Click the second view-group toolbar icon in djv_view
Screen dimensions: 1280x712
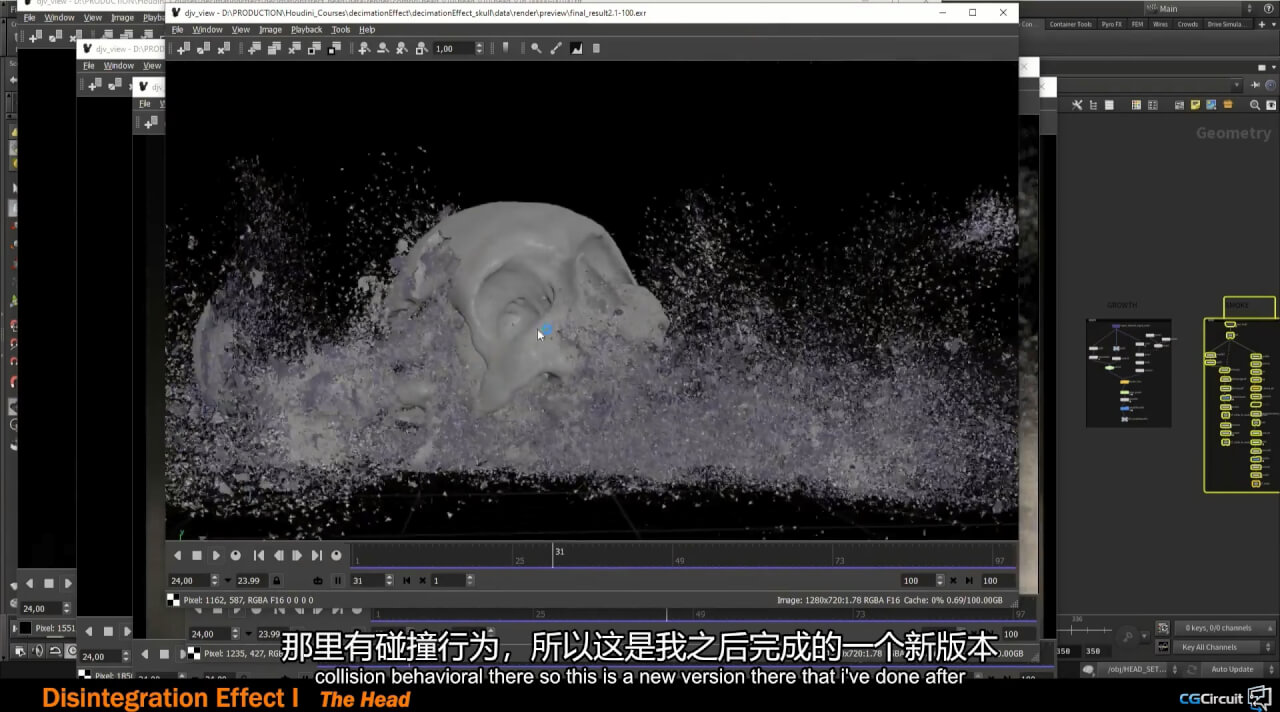pyautogui.click(x=273, y=48)
